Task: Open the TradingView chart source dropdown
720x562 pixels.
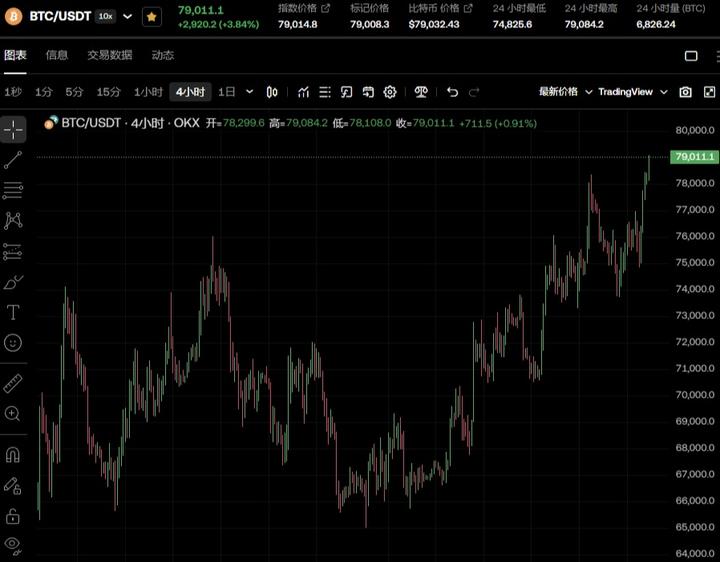Action: pyautogui.click(x=632, y=92)
